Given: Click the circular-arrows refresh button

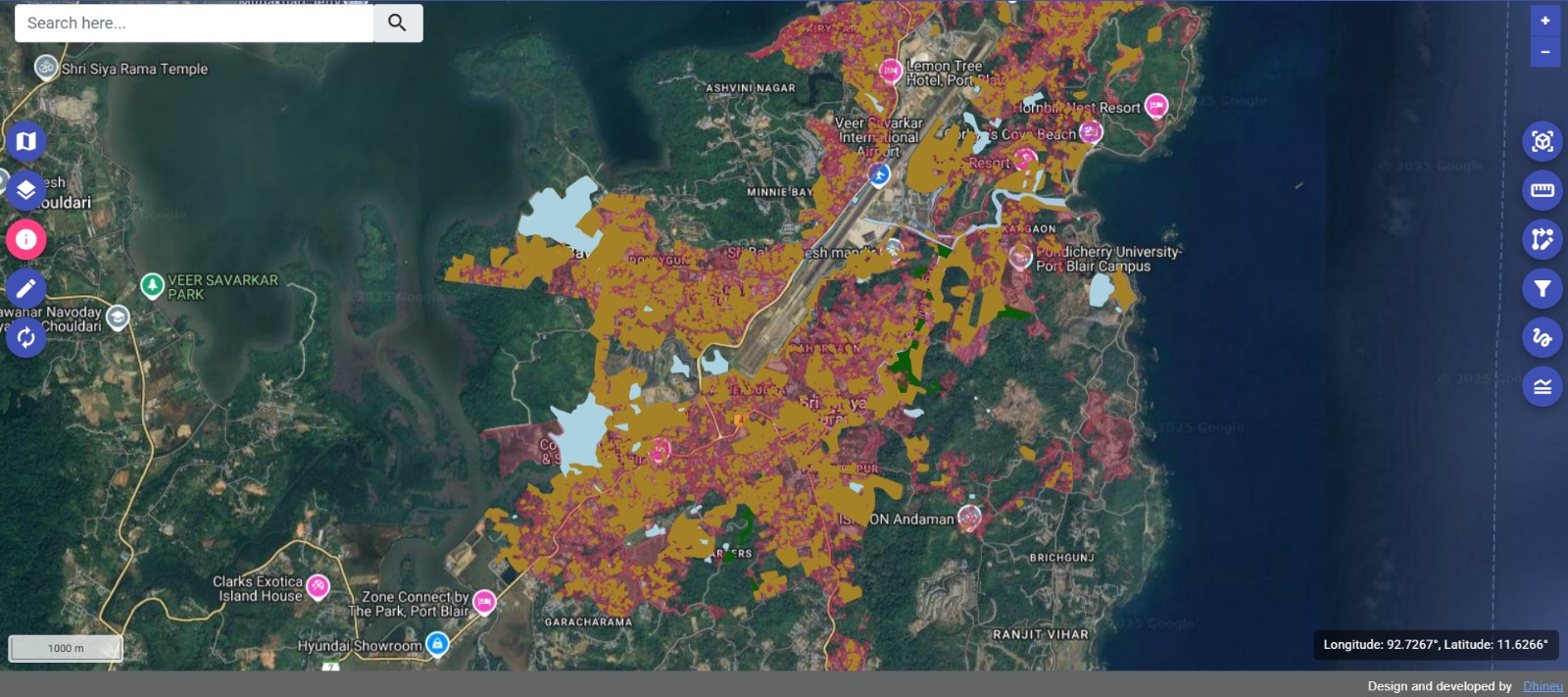Looking at the screenshot, I should point(26,337).
